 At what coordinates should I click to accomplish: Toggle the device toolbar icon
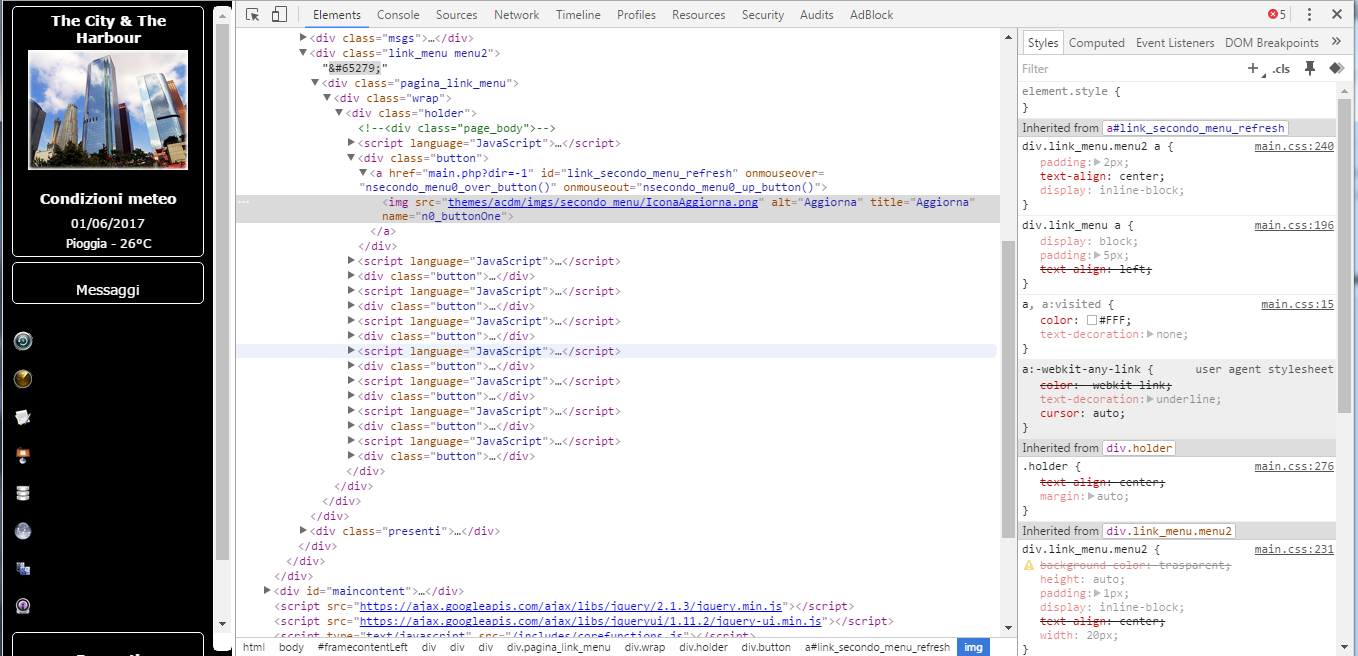pyautogui.click(x=279, y=14)
